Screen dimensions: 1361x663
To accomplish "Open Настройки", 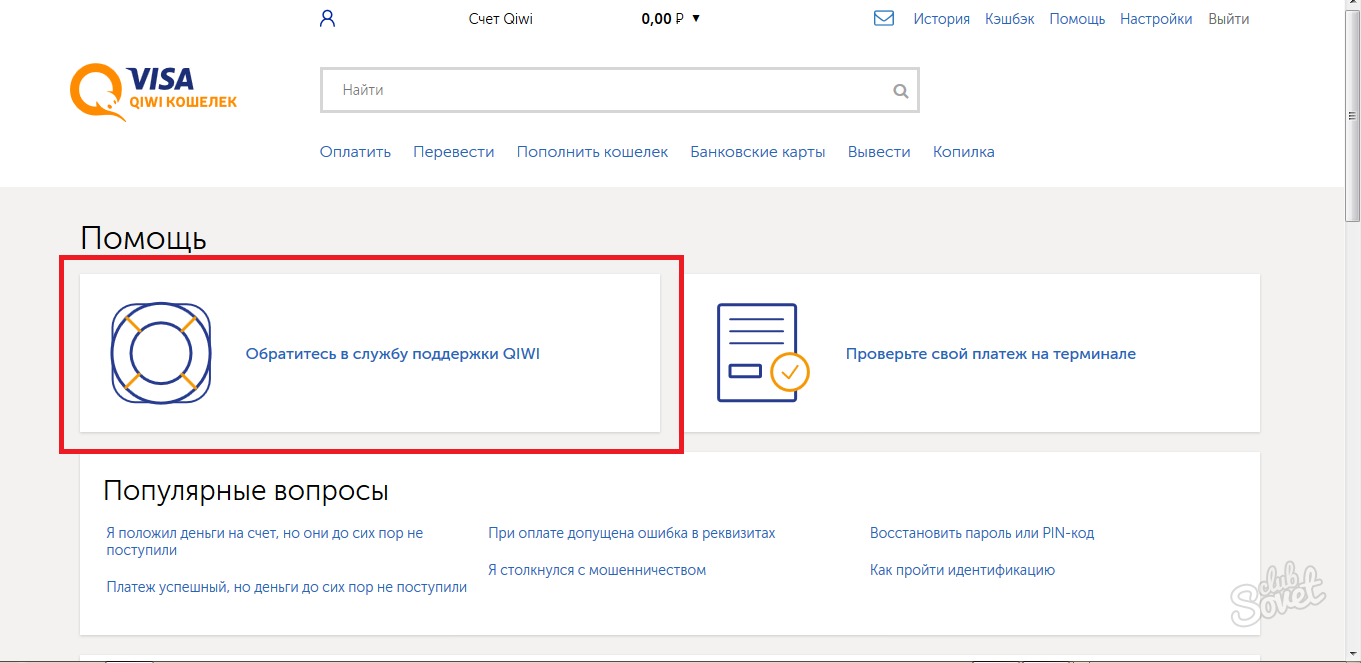I will 1157,19.
